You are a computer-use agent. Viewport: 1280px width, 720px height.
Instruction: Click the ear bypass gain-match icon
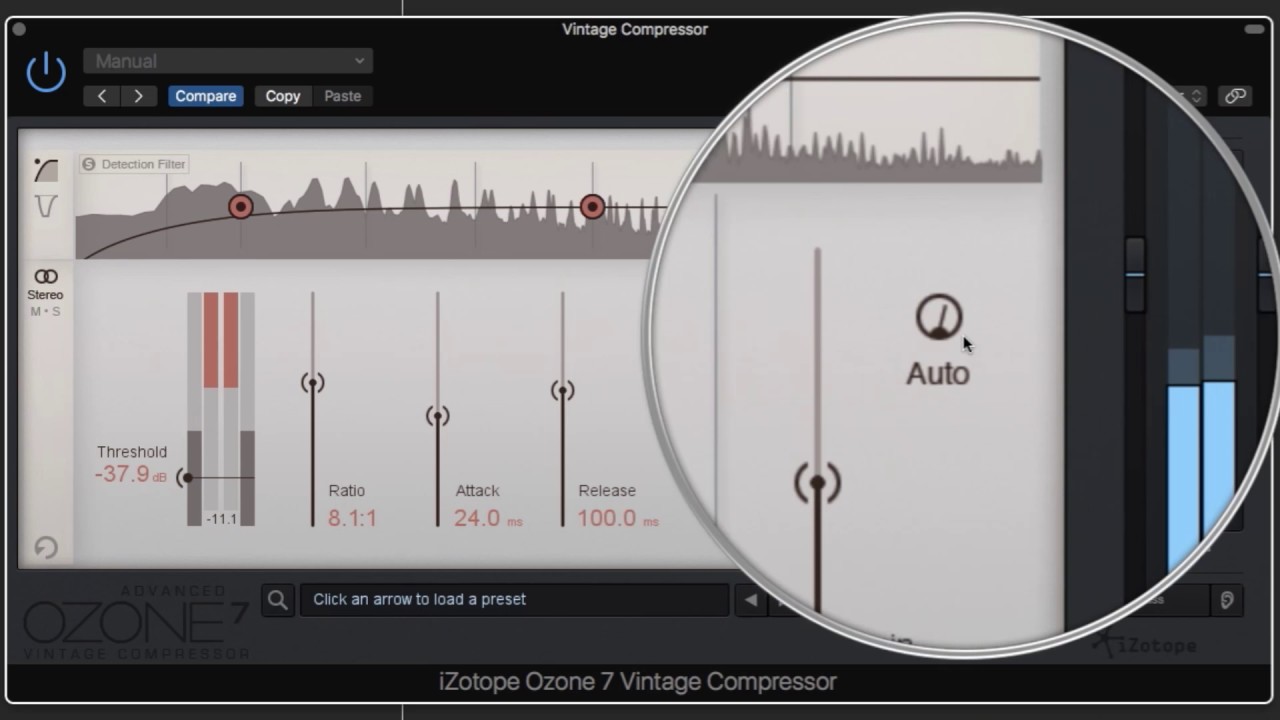point(1227,600)
